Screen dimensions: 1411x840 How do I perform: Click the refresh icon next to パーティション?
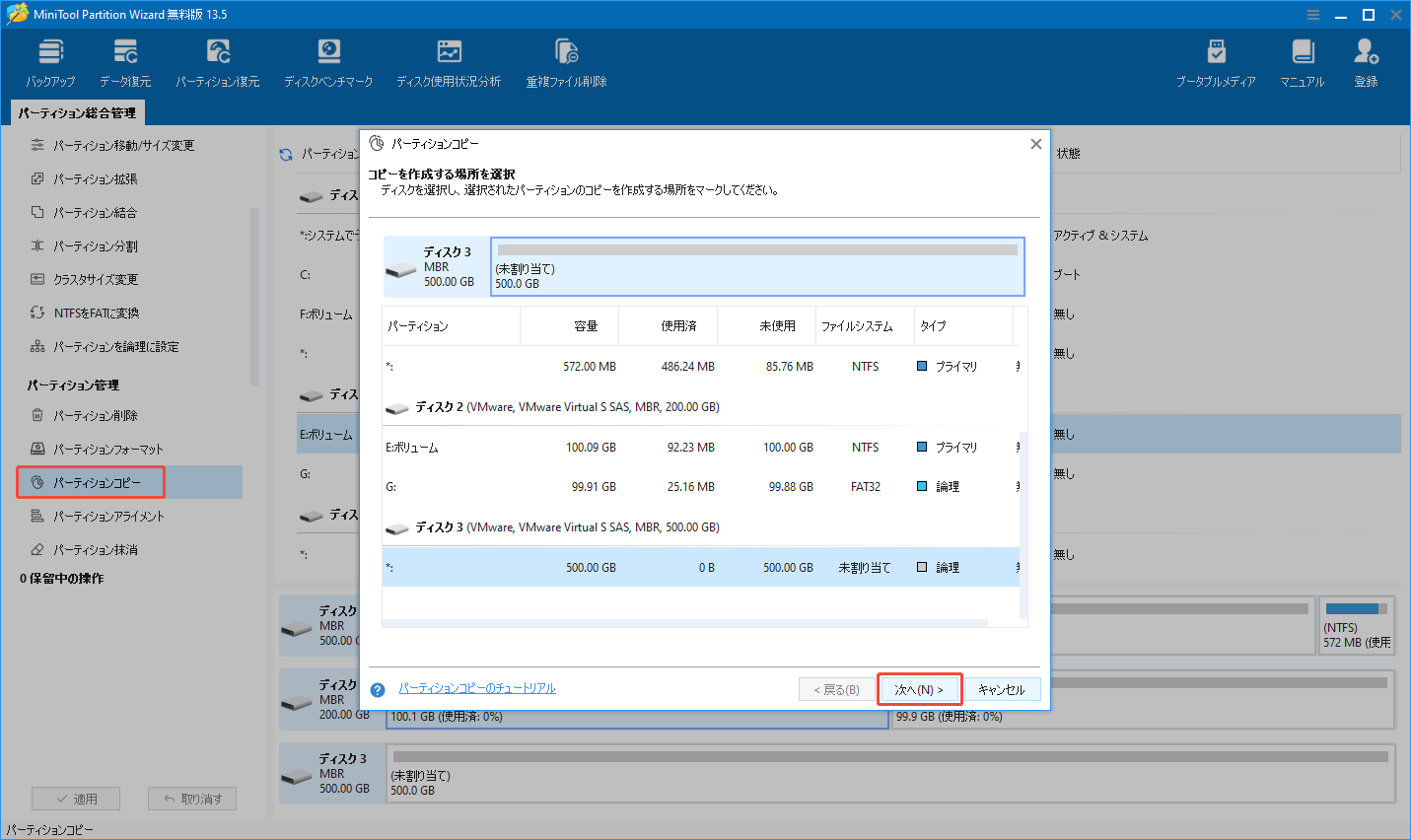coord(285,155)
